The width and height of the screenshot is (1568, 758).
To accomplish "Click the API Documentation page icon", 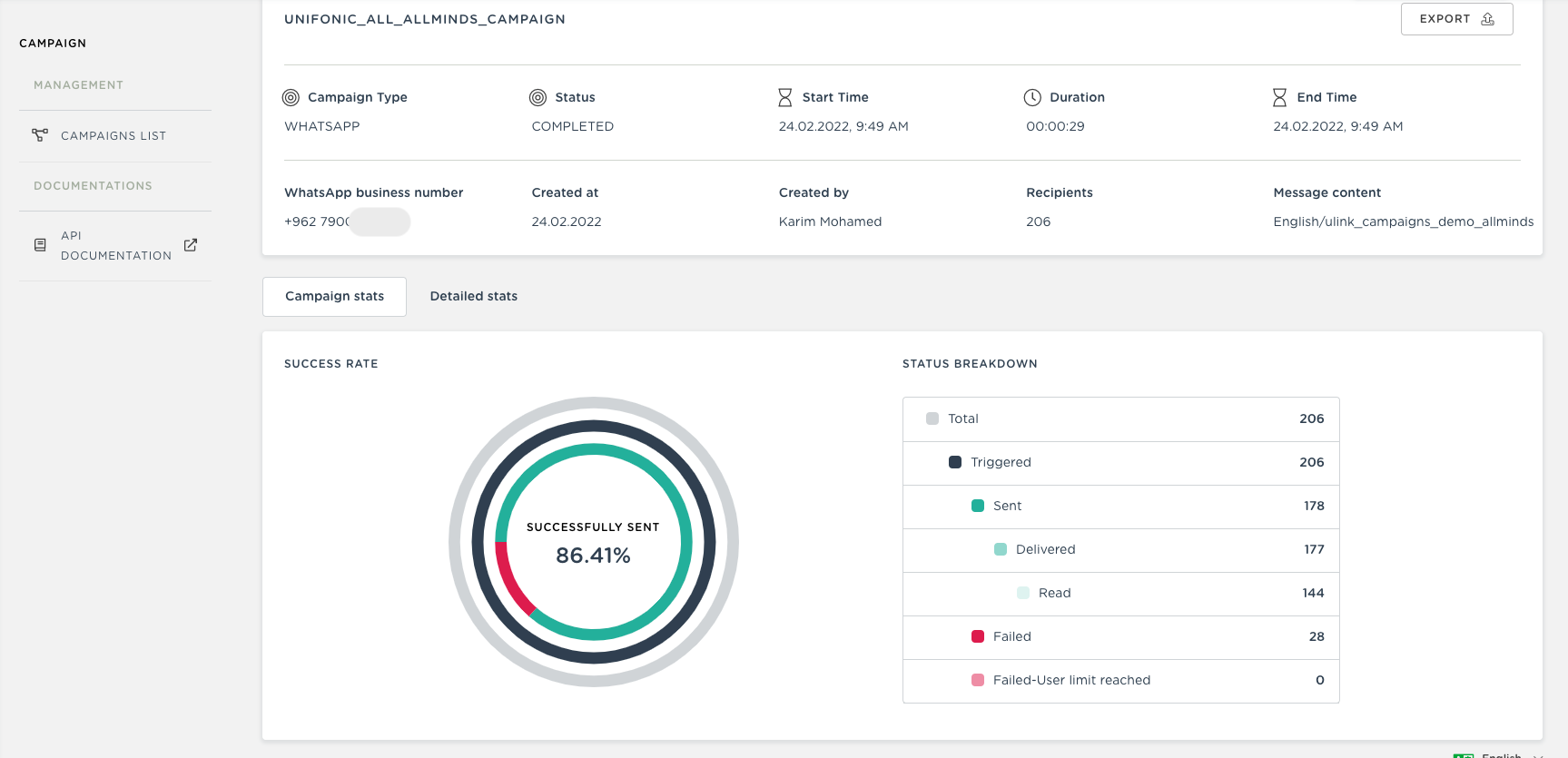I will (40, 245).
